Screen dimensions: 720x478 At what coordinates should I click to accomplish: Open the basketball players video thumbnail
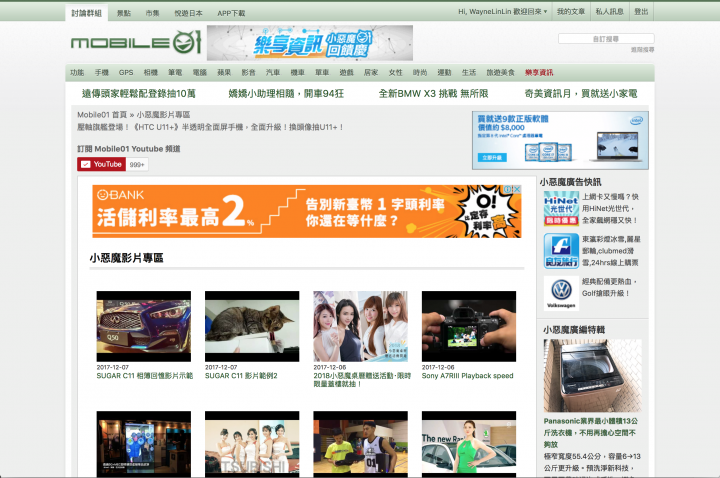coord(360,444)
